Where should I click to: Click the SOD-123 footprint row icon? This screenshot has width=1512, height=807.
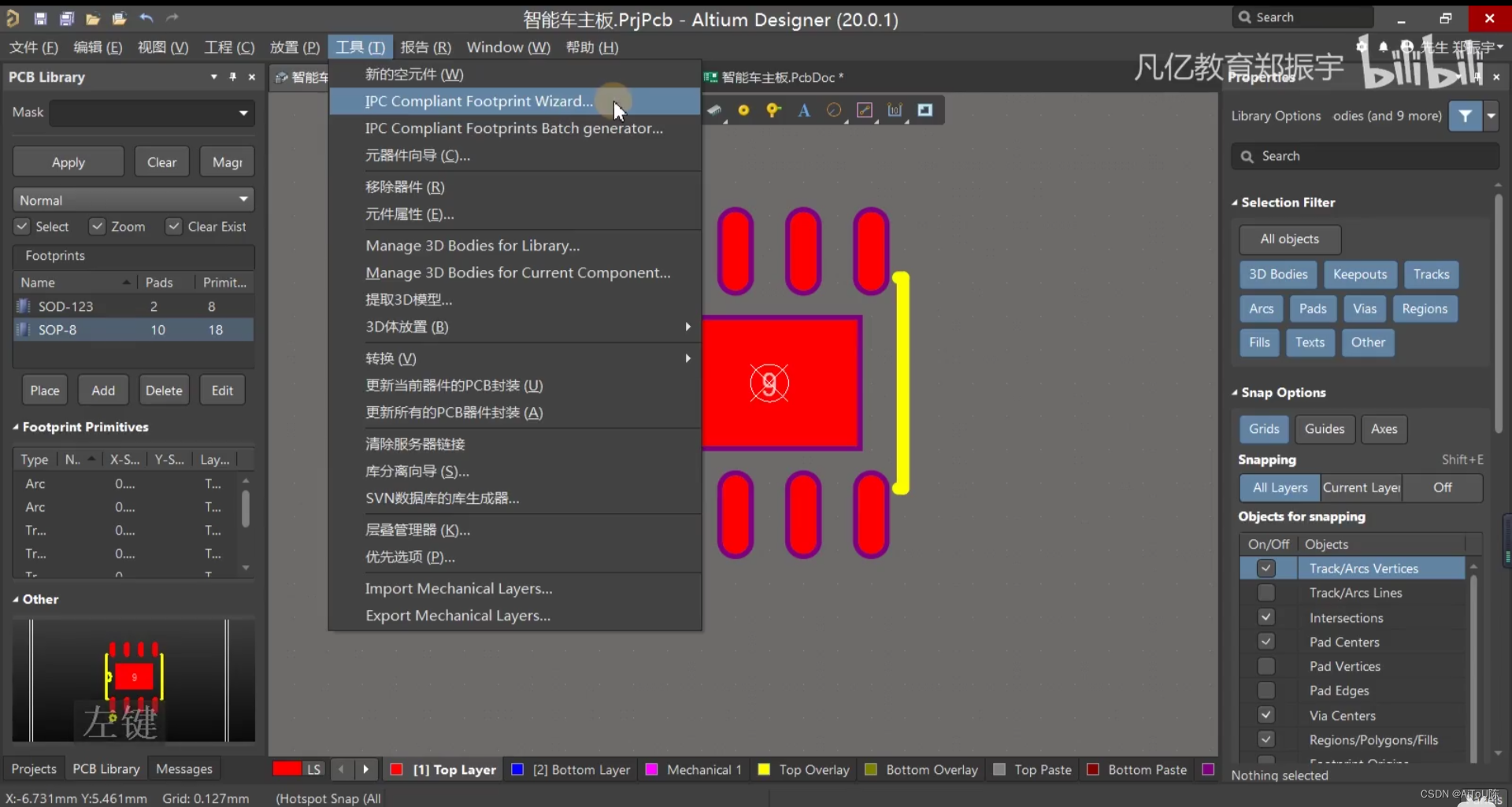(24, 305)
